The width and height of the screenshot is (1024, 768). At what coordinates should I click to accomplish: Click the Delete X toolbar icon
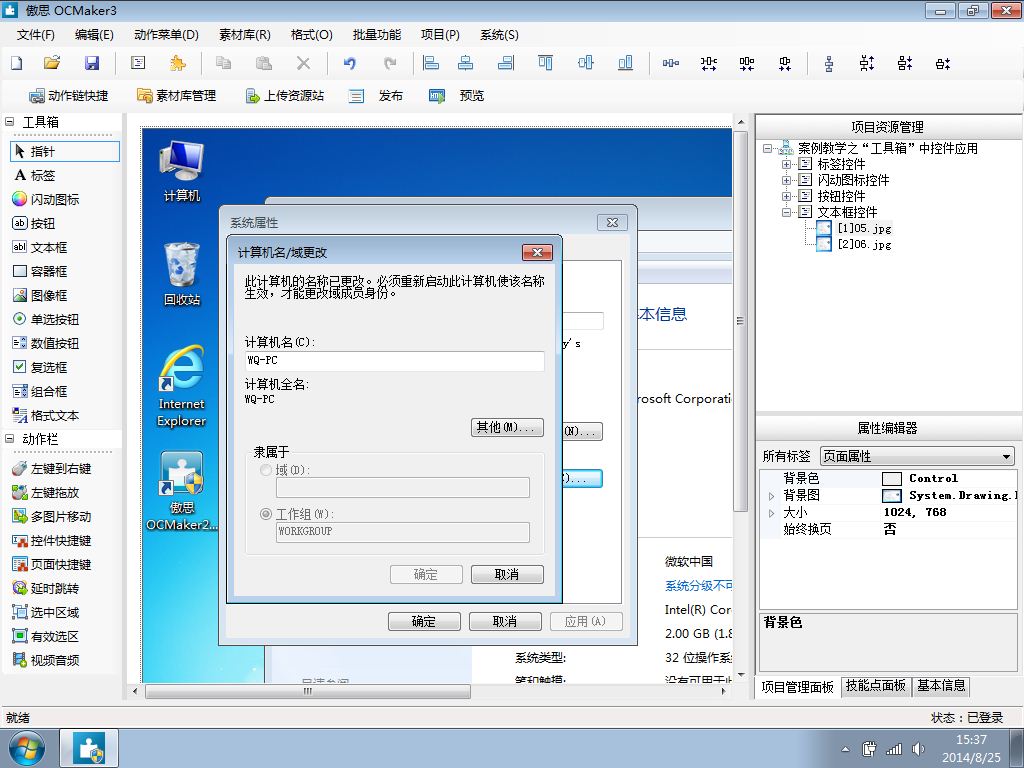point(303,63)
